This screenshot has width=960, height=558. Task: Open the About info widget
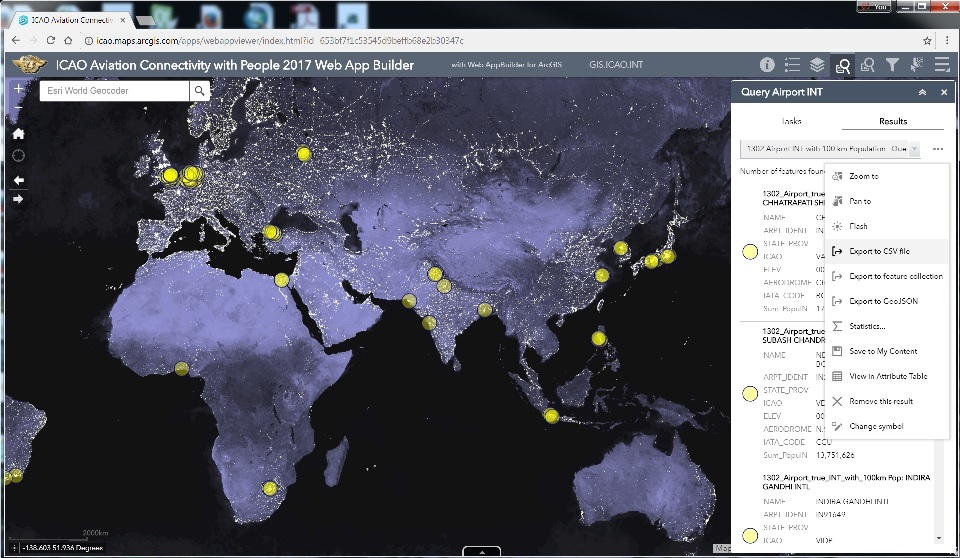coord(767,65)
